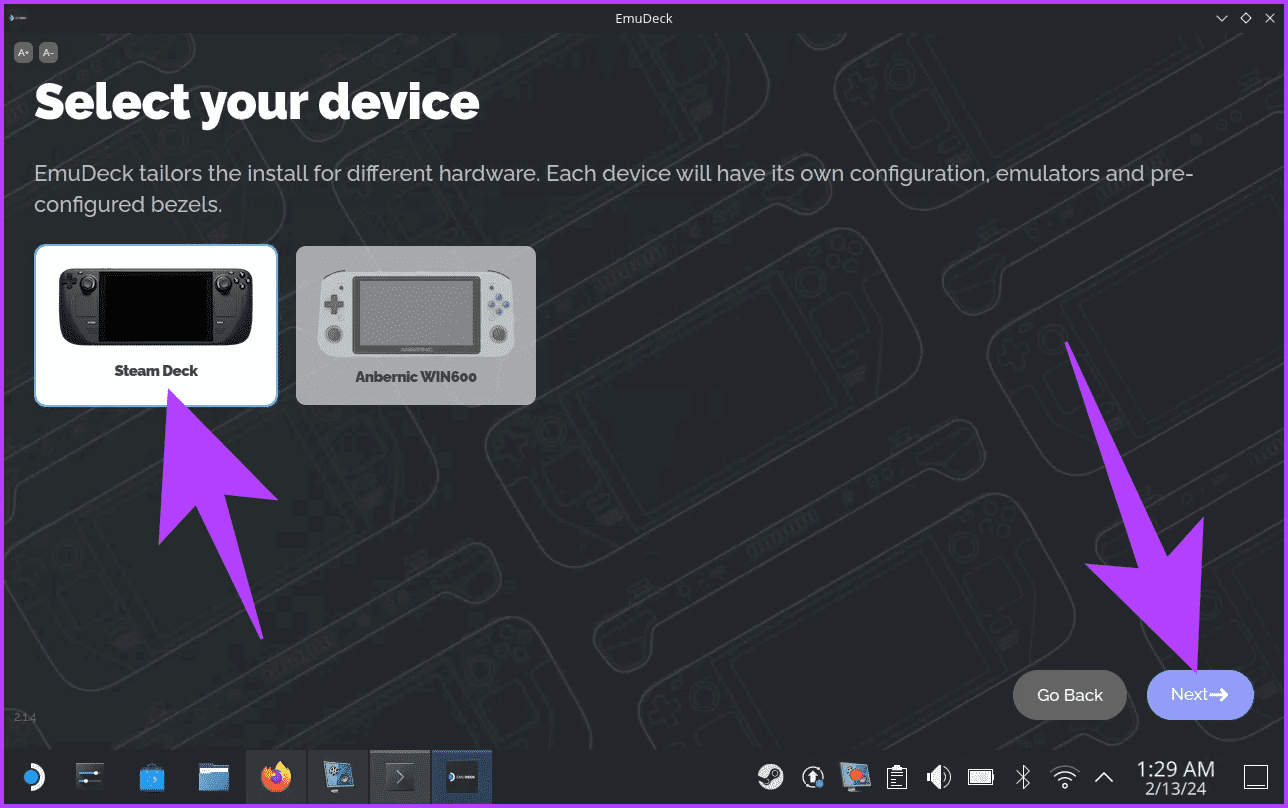This screenshot has height=808, width=1288.
Task: Choose the Anbernic WIN600 device card
Action: [x=416, y=326]
